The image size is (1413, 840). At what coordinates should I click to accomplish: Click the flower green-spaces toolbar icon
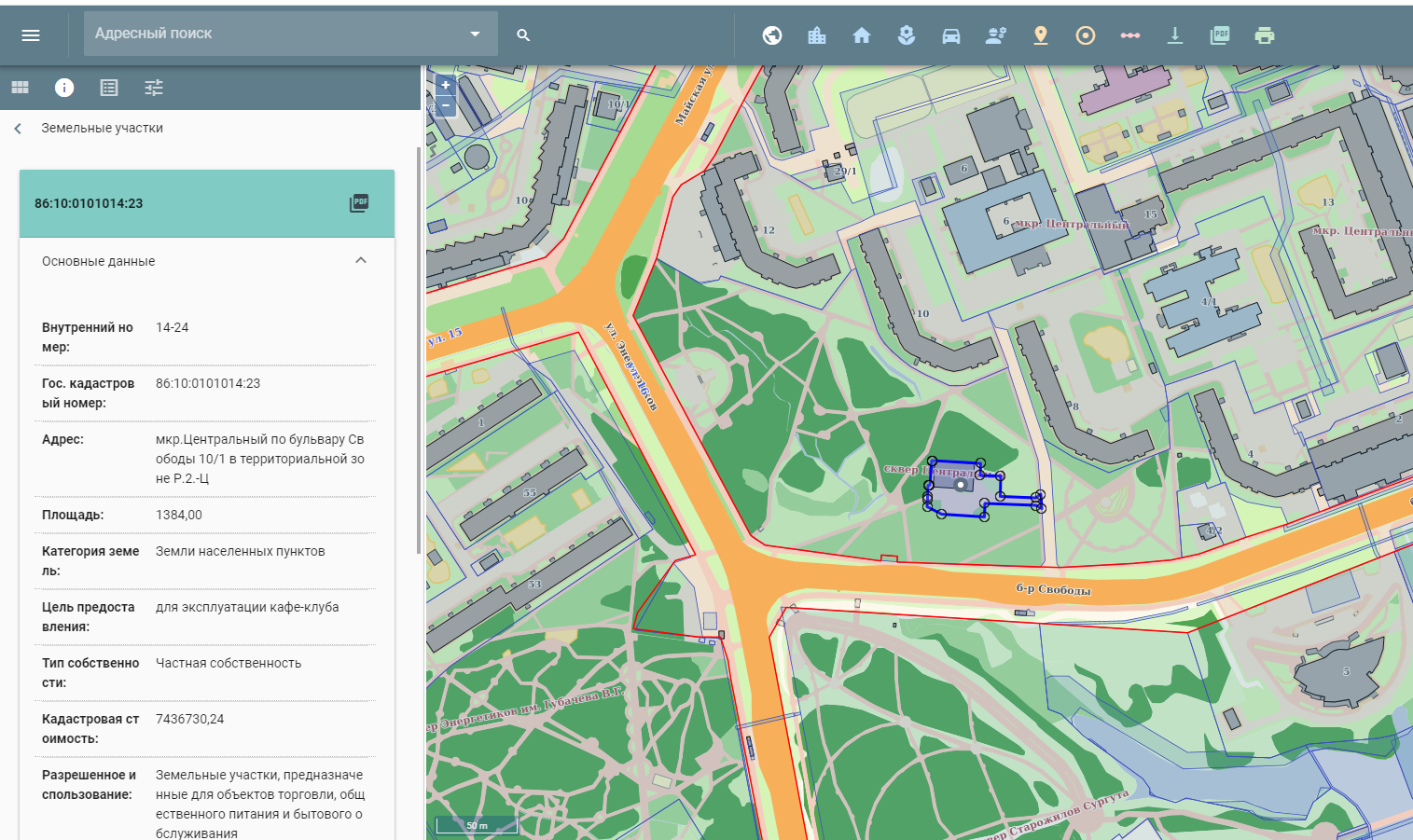(x=907, y=35)
